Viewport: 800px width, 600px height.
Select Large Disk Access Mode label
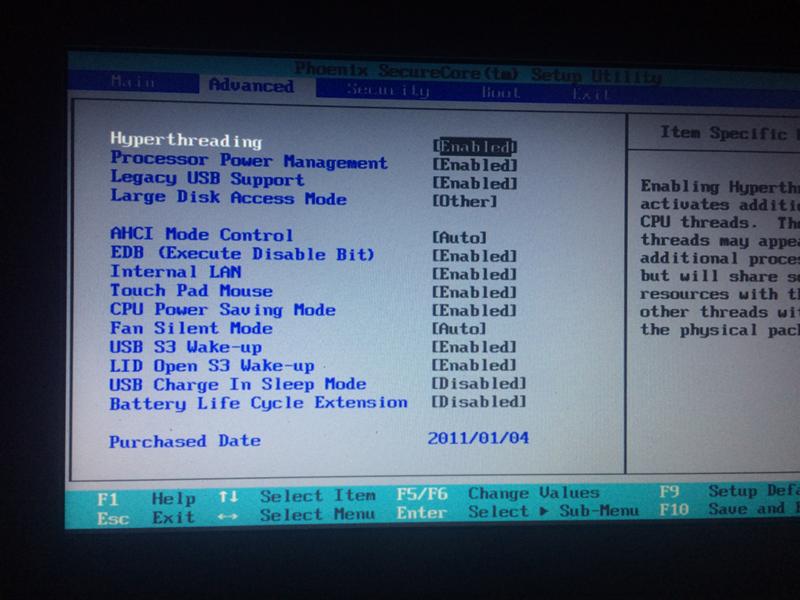coord(229,197)
